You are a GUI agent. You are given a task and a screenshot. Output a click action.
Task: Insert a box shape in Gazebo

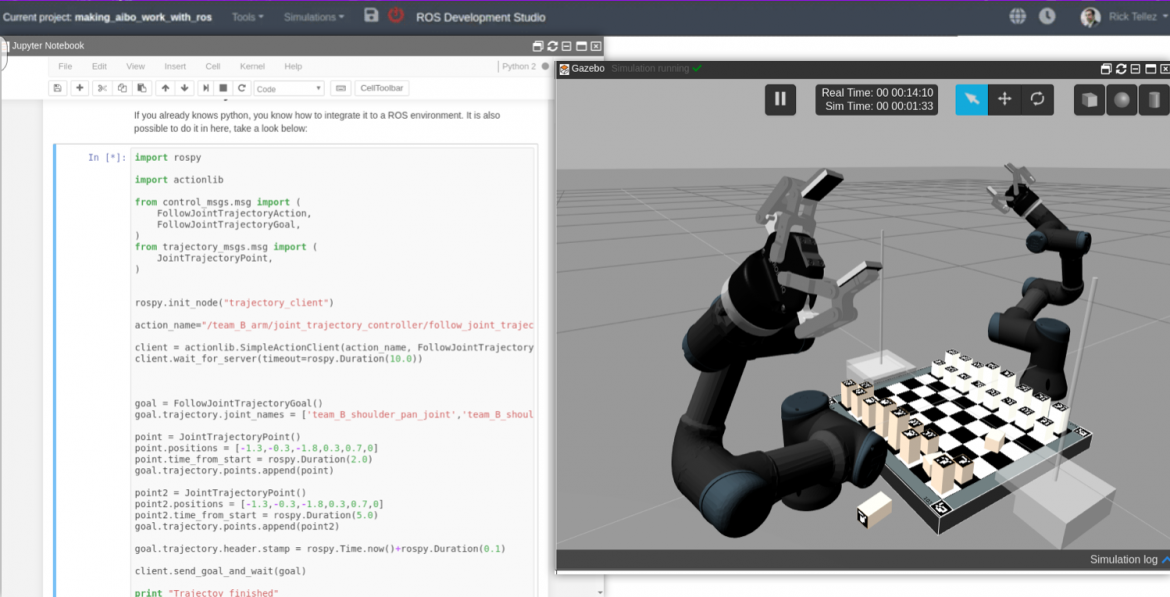coord(1089,99)
